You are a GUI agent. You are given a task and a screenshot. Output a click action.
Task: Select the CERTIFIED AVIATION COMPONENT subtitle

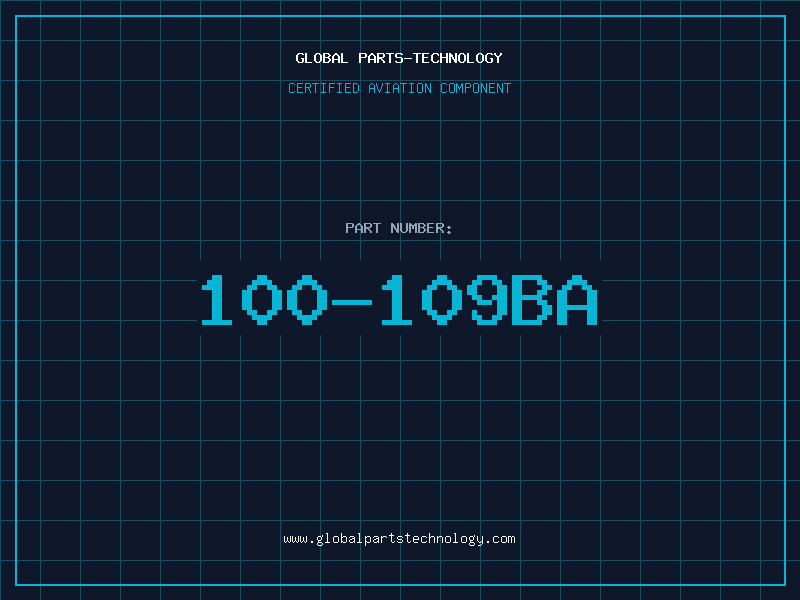399,88
